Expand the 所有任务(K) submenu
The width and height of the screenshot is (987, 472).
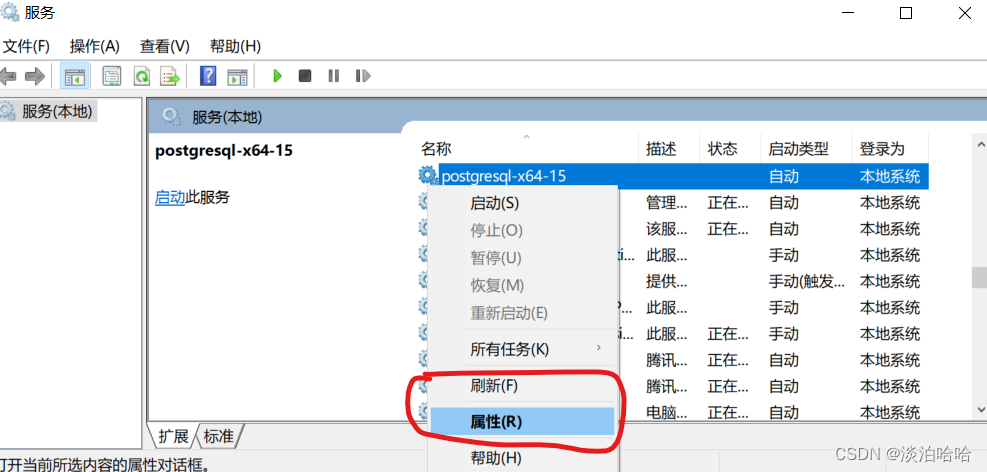pyautogui.click(x=523, y=349)
